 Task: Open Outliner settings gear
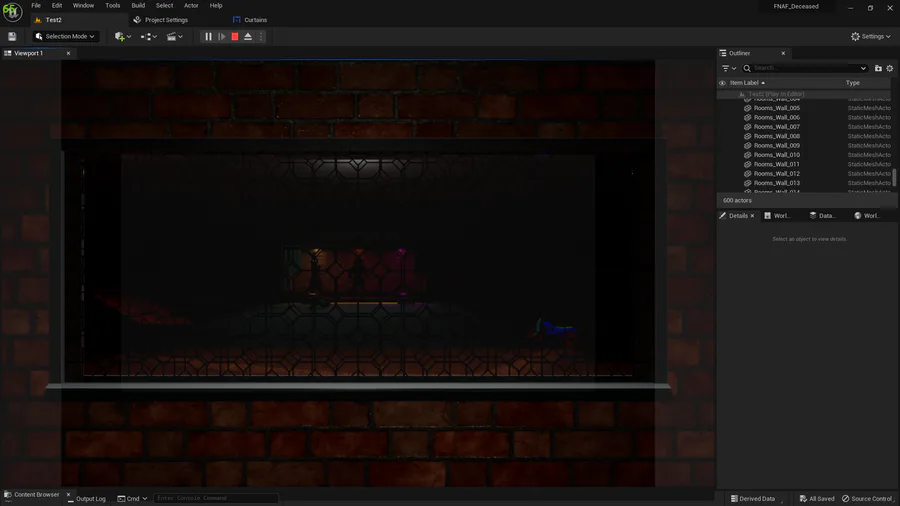point(890,68)
